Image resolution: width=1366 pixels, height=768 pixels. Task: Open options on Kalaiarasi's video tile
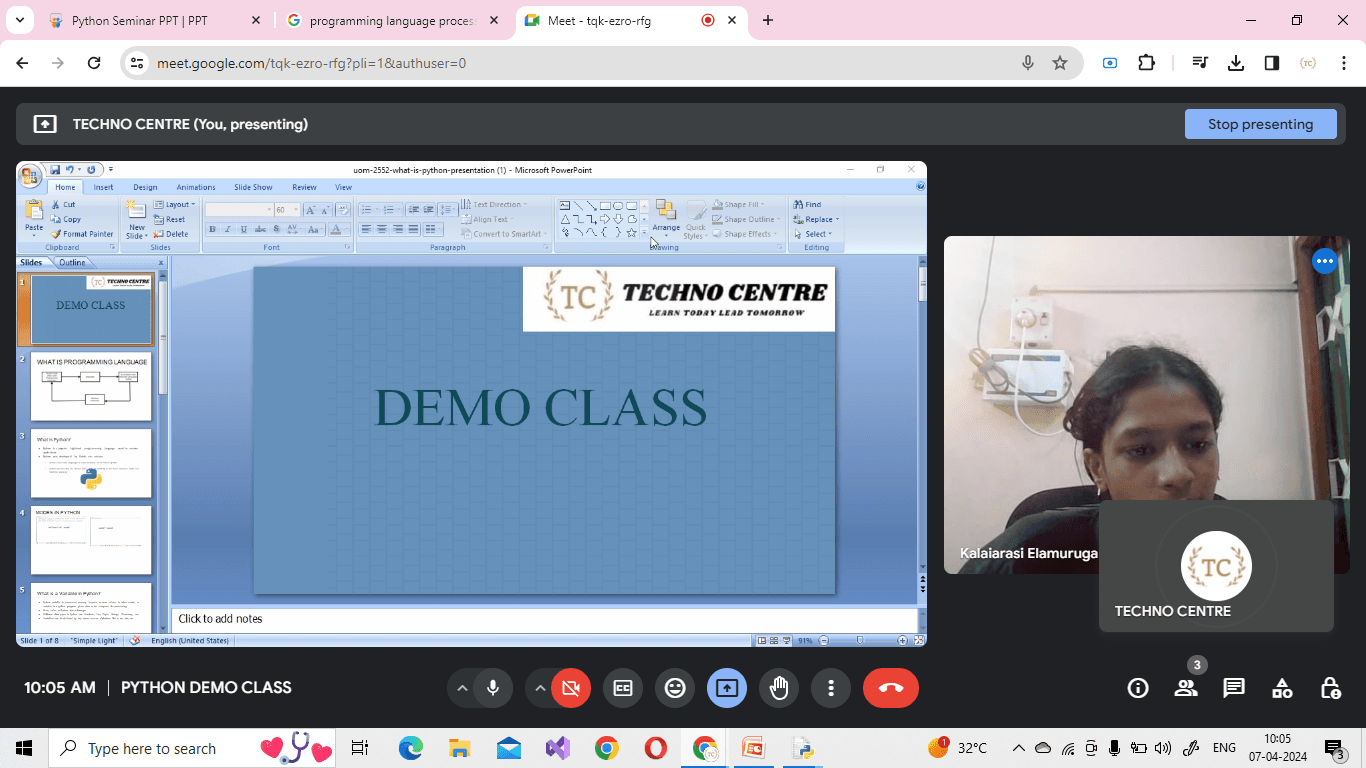tap(1325, 261)
